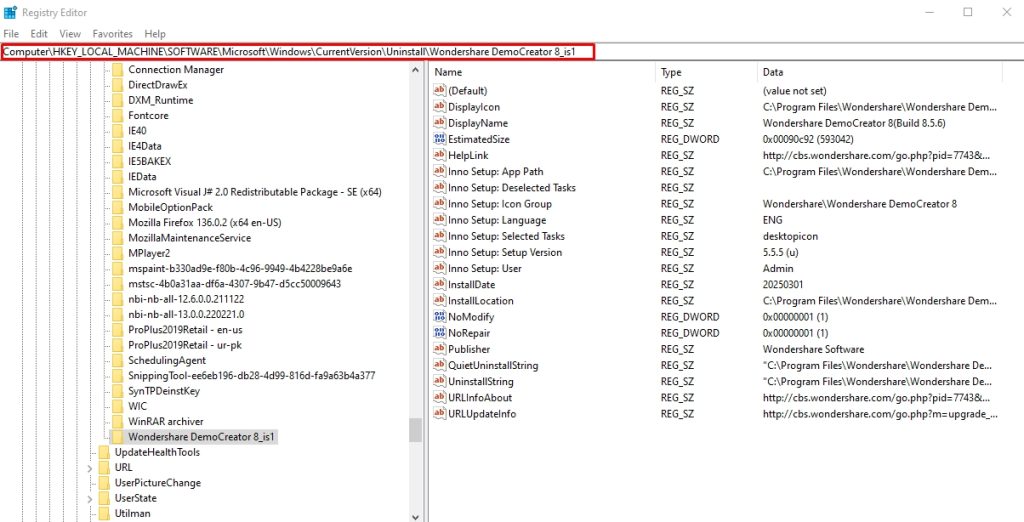Image resolution: width=1024 pixels, height=522 pixels.
Task: Select the Inno Setup: Setup Version value
Action: [x=504, y=252]
